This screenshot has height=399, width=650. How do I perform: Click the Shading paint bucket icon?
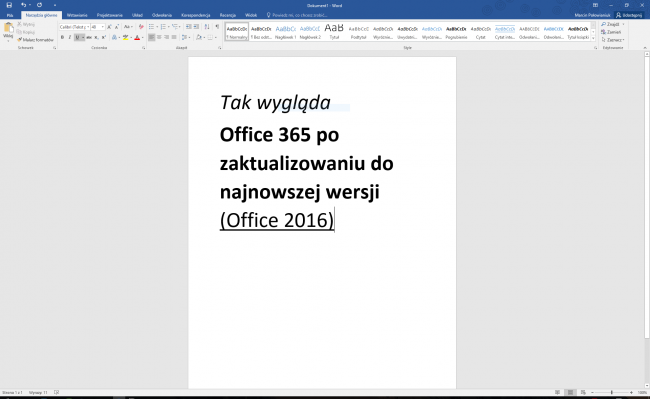point(199,38)
